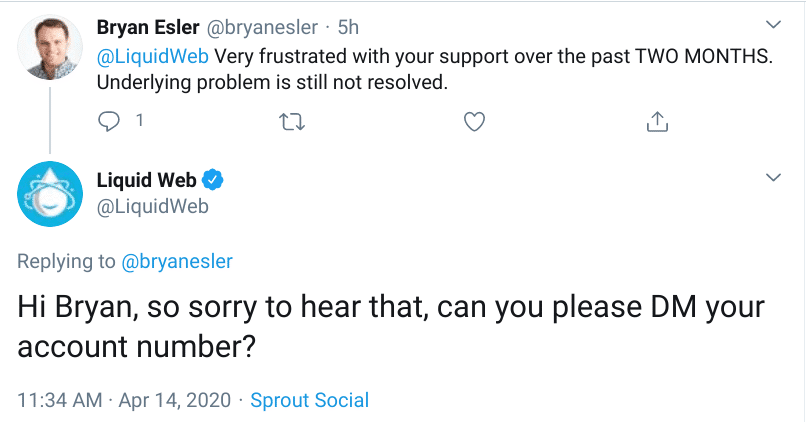Click the blue @LiquidWeb mention in tweet
The height and width of the screenshot is (422, 806).
click(154, 56)
